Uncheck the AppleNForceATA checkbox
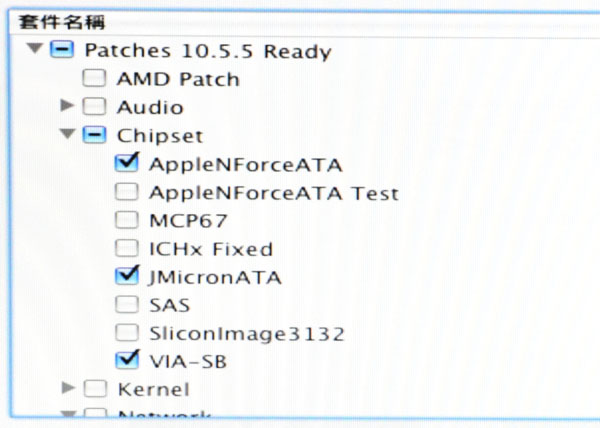This screenshot has width=600, height=428. click(x=127, y=164)
